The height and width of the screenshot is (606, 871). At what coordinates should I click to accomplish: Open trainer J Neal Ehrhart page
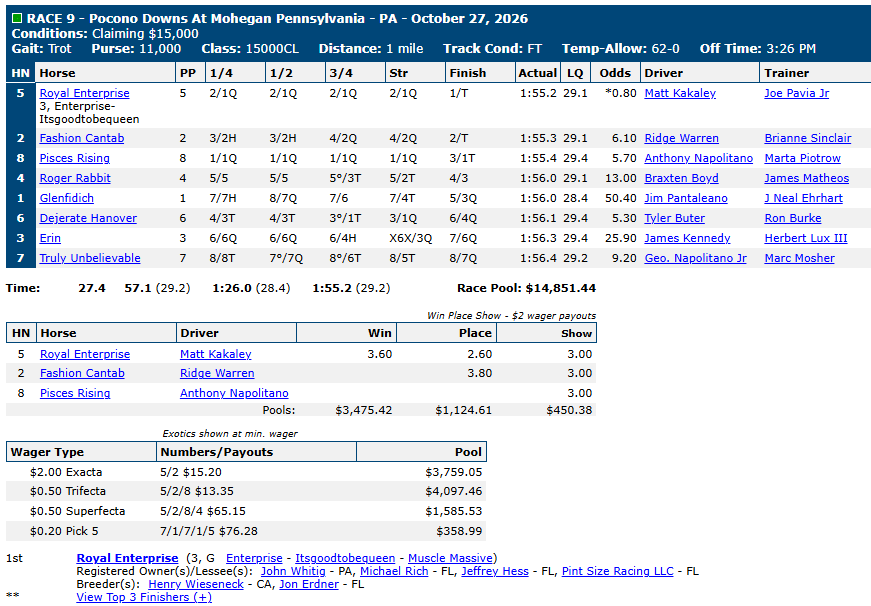click(x=804, y=198)
